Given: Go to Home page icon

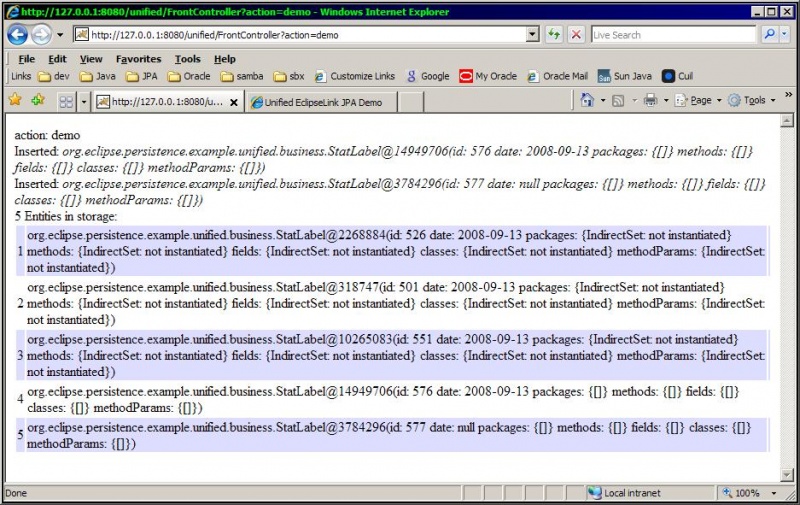Looking at the screenshot, I should click(x=587, y=100).
